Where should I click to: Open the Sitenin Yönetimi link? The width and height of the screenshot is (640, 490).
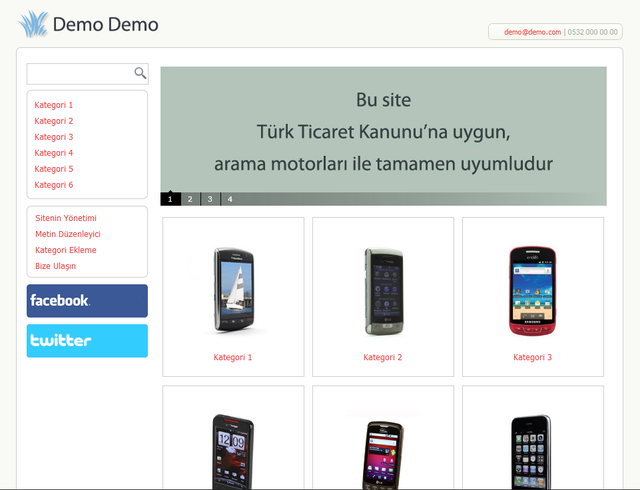pyautogui.click(x=66, y=218)
